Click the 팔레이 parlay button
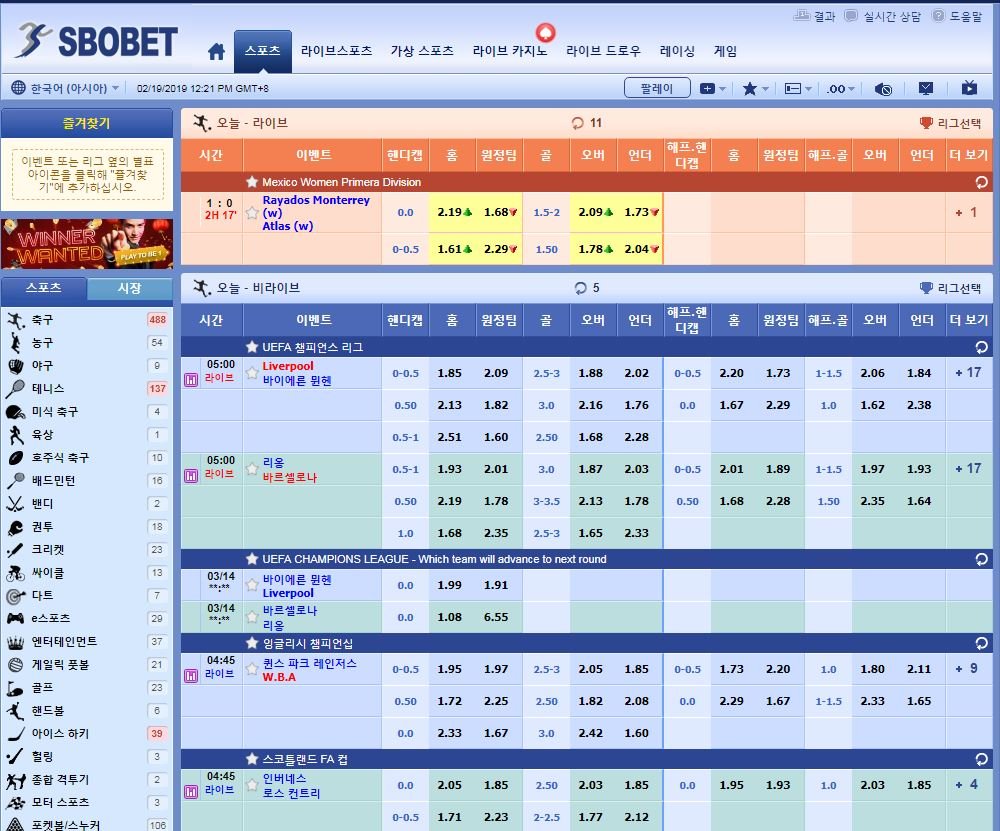The height and width of the screenshot is (831, 1000). click(x=657, y=88)
